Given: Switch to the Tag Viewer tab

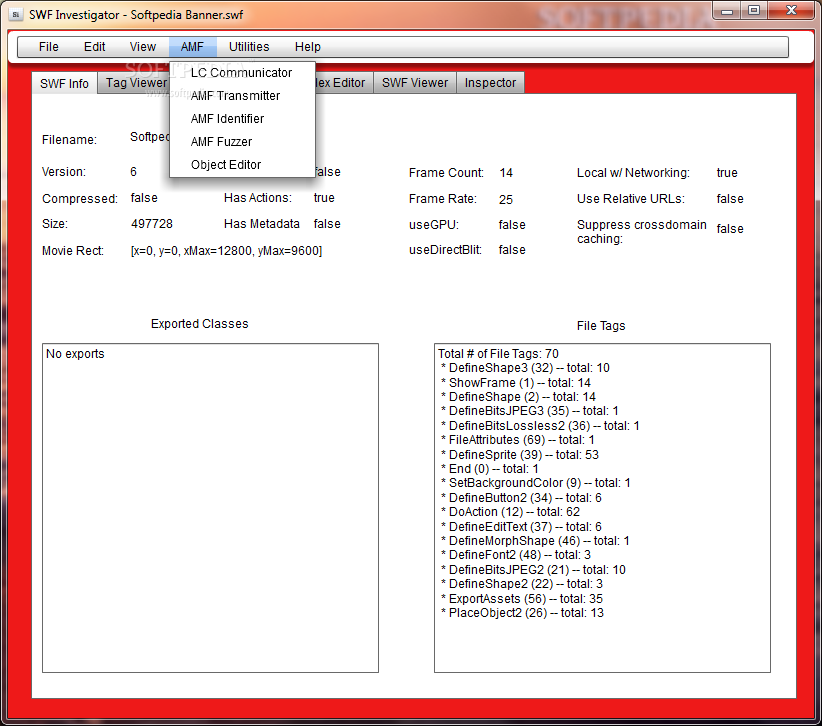Looking at the screenshot, I should 135,83.
